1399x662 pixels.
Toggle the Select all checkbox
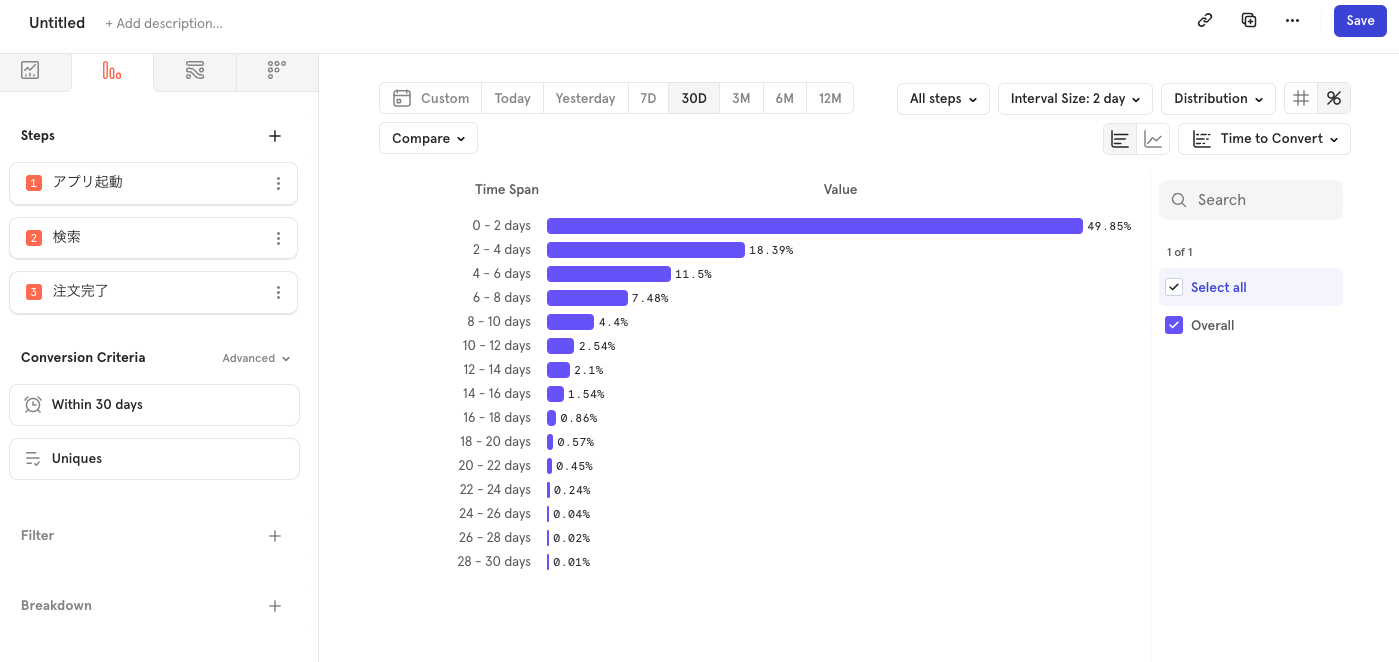point(1174,288)
